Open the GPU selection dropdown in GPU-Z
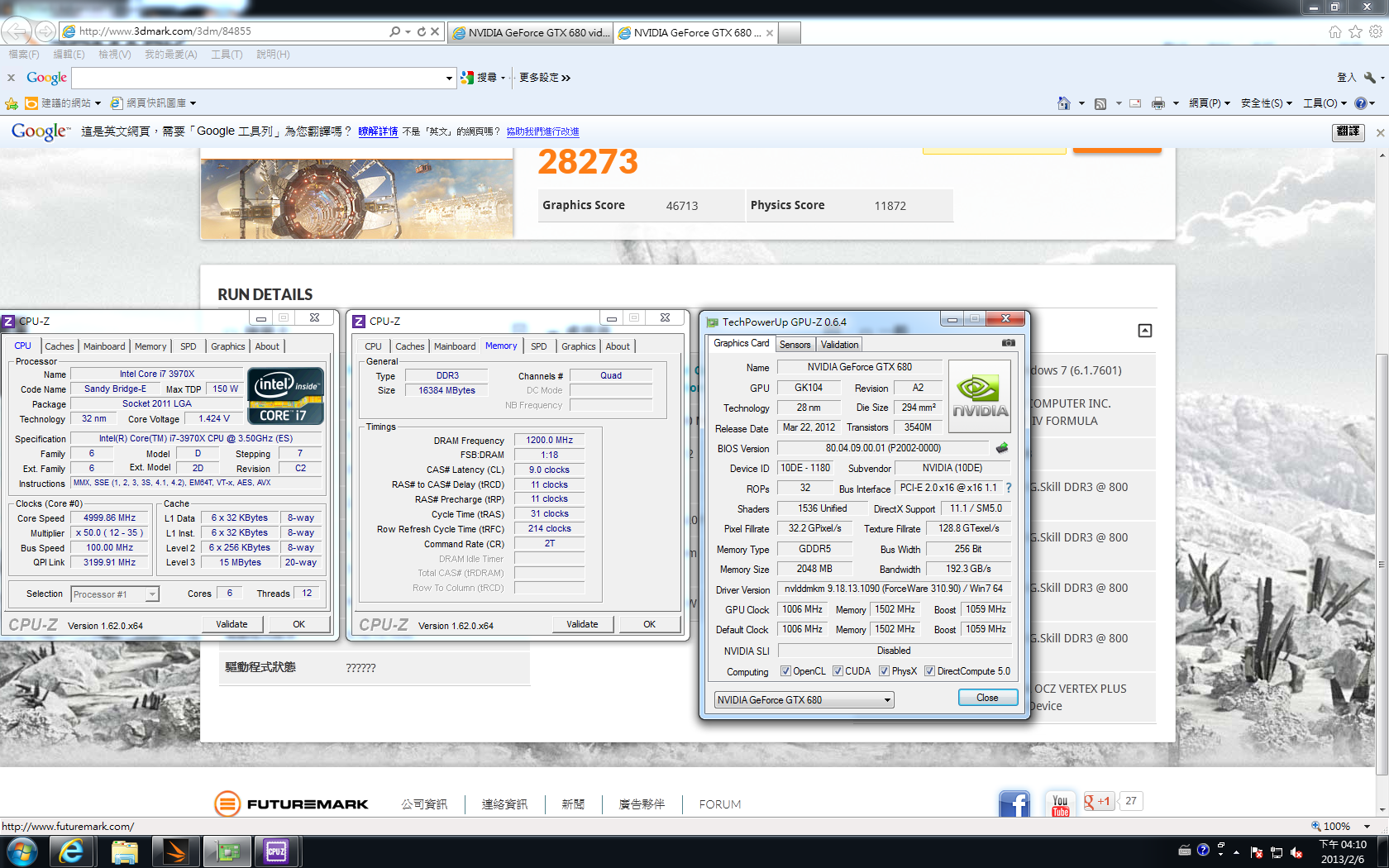 pyautogui.click(x=804, y=700)
